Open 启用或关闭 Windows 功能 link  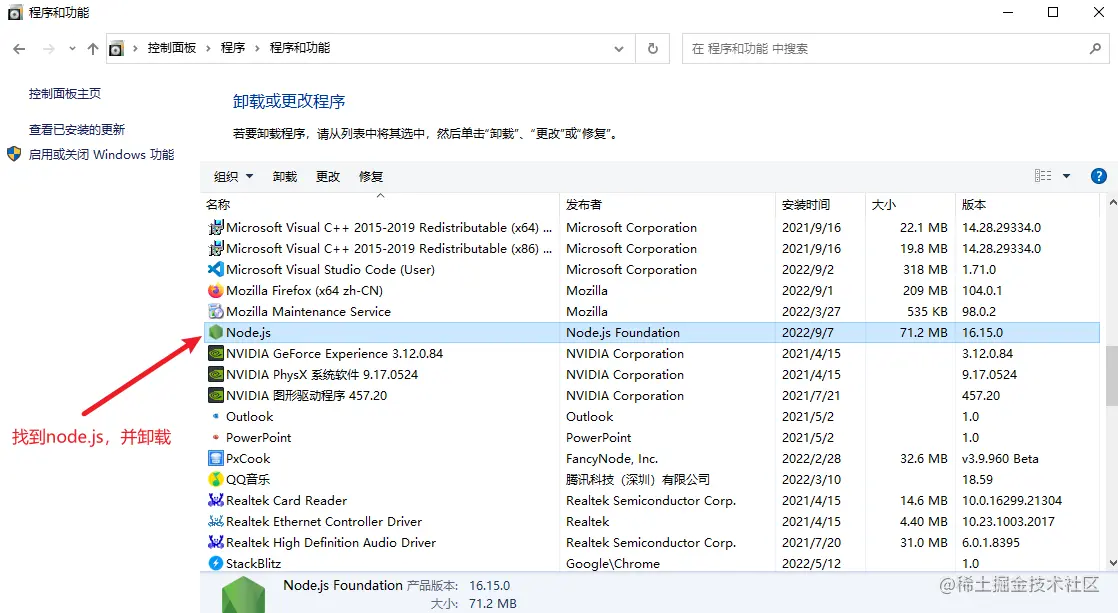tap(101, 155)
